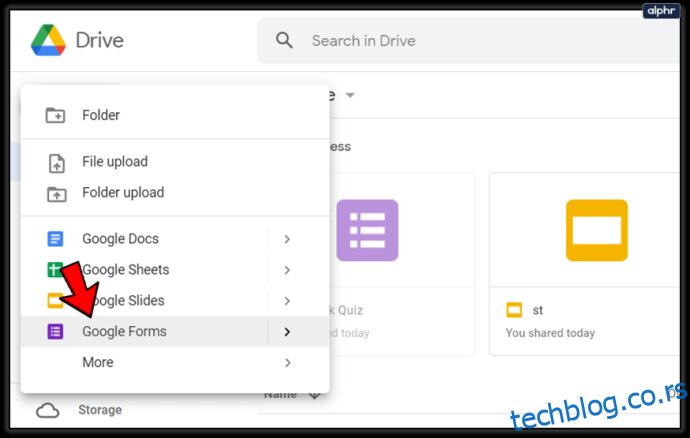Expand the Google Sheets submenu arrow
The width and height of the screenshot is (690, 438).
287,270
